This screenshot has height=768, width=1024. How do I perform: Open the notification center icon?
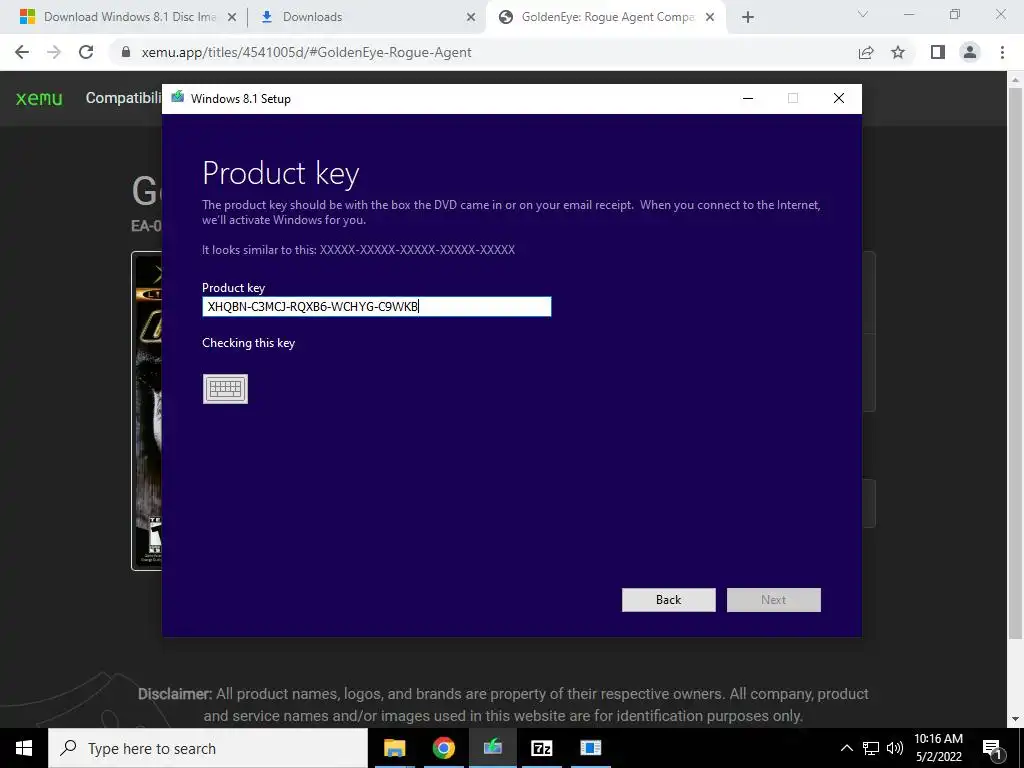point(992,748)
